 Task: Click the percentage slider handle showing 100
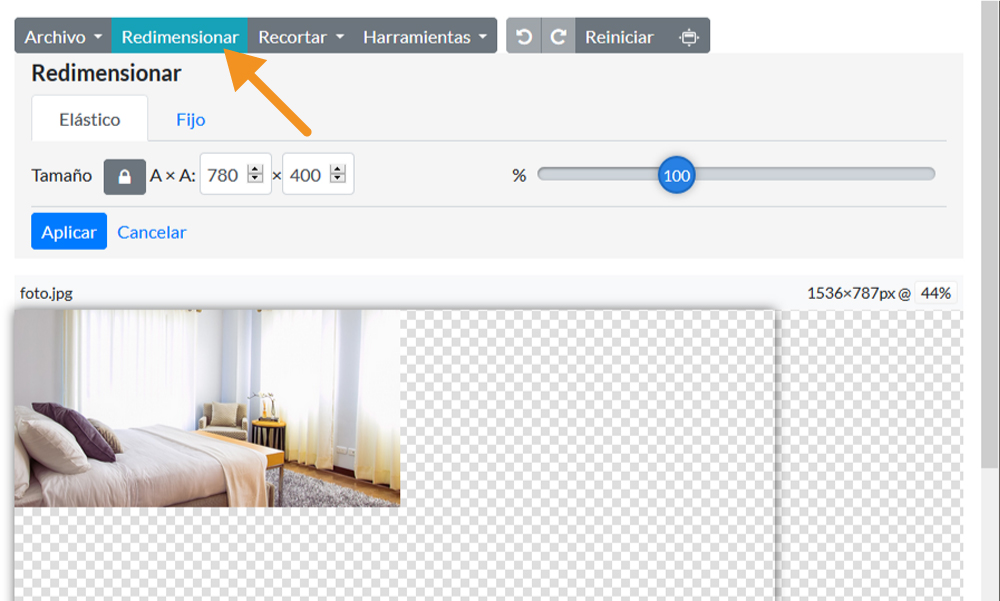[x=677, y=175]
